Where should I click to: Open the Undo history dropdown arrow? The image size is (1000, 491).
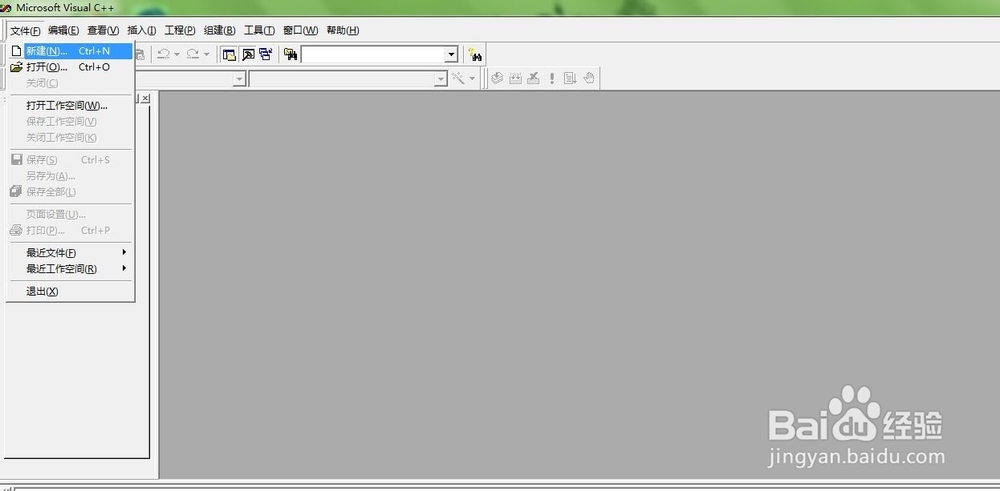177,55
